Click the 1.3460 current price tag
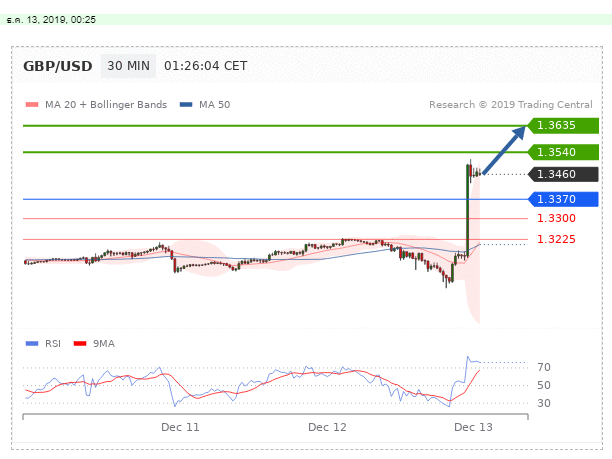This screenshot has height=459, width=612. [562, 174]
